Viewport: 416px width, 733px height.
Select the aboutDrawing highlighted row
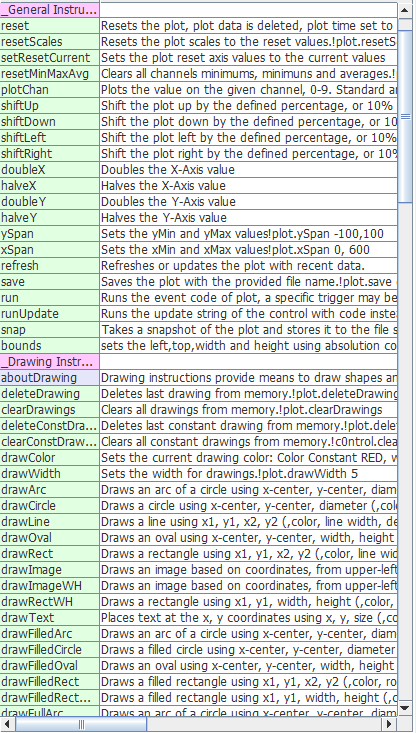(x=199, y=378)
